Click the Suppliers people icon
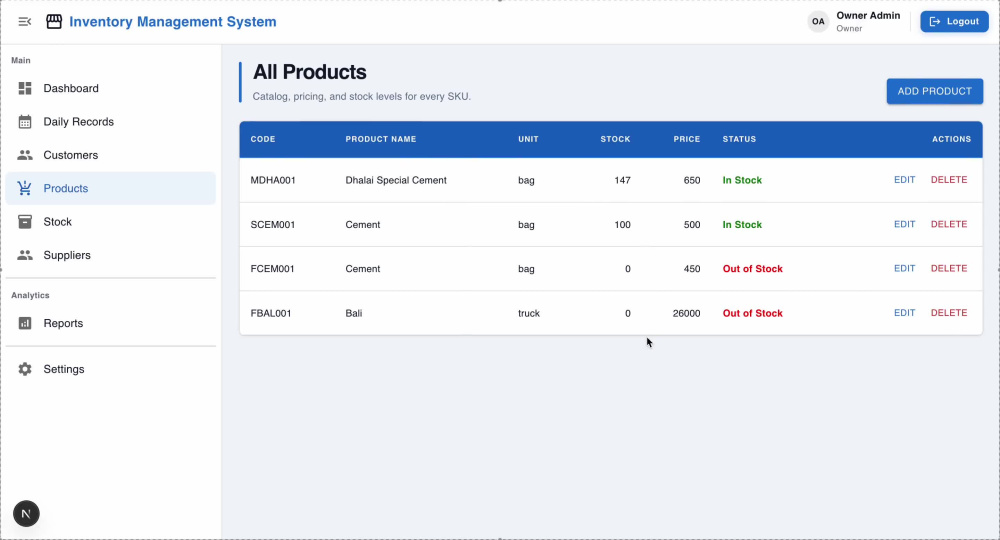Screen dimensions: 1000x540 point(25,255)
